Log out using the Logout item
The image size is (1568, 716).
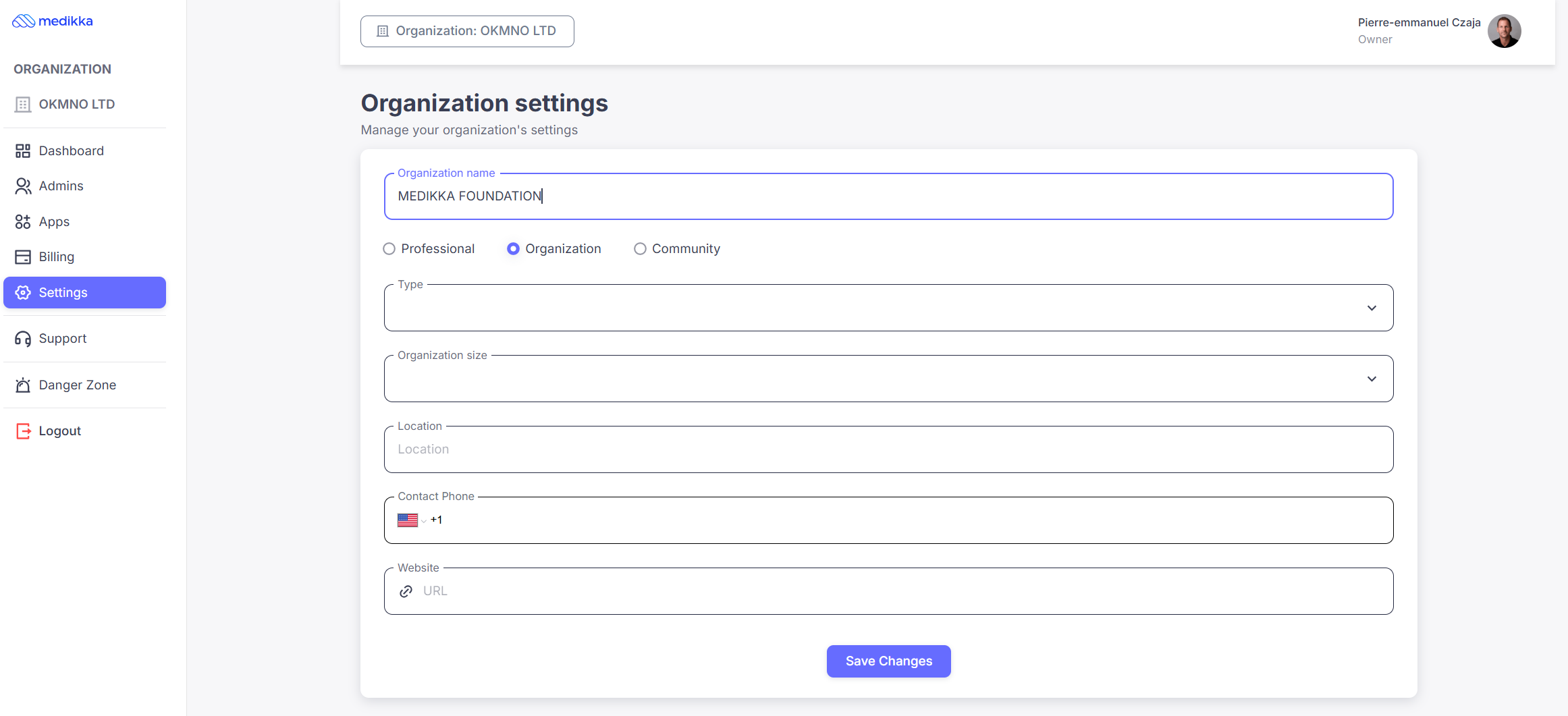[x=85, y=431]
